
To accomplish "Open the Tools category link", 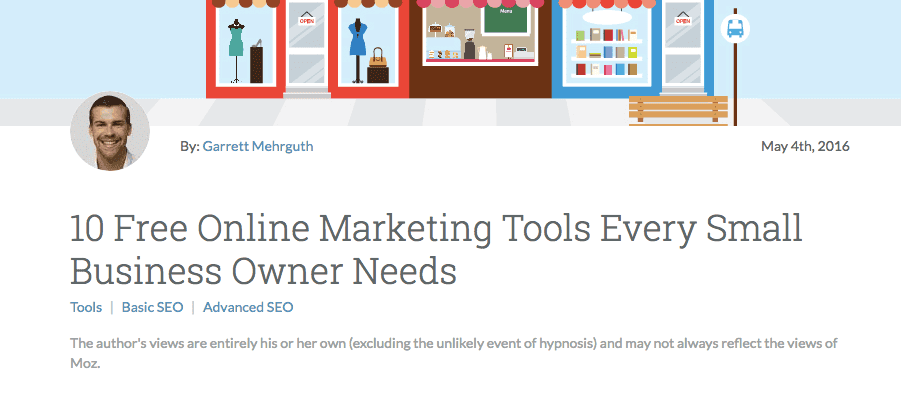I will tap(86, 307).
